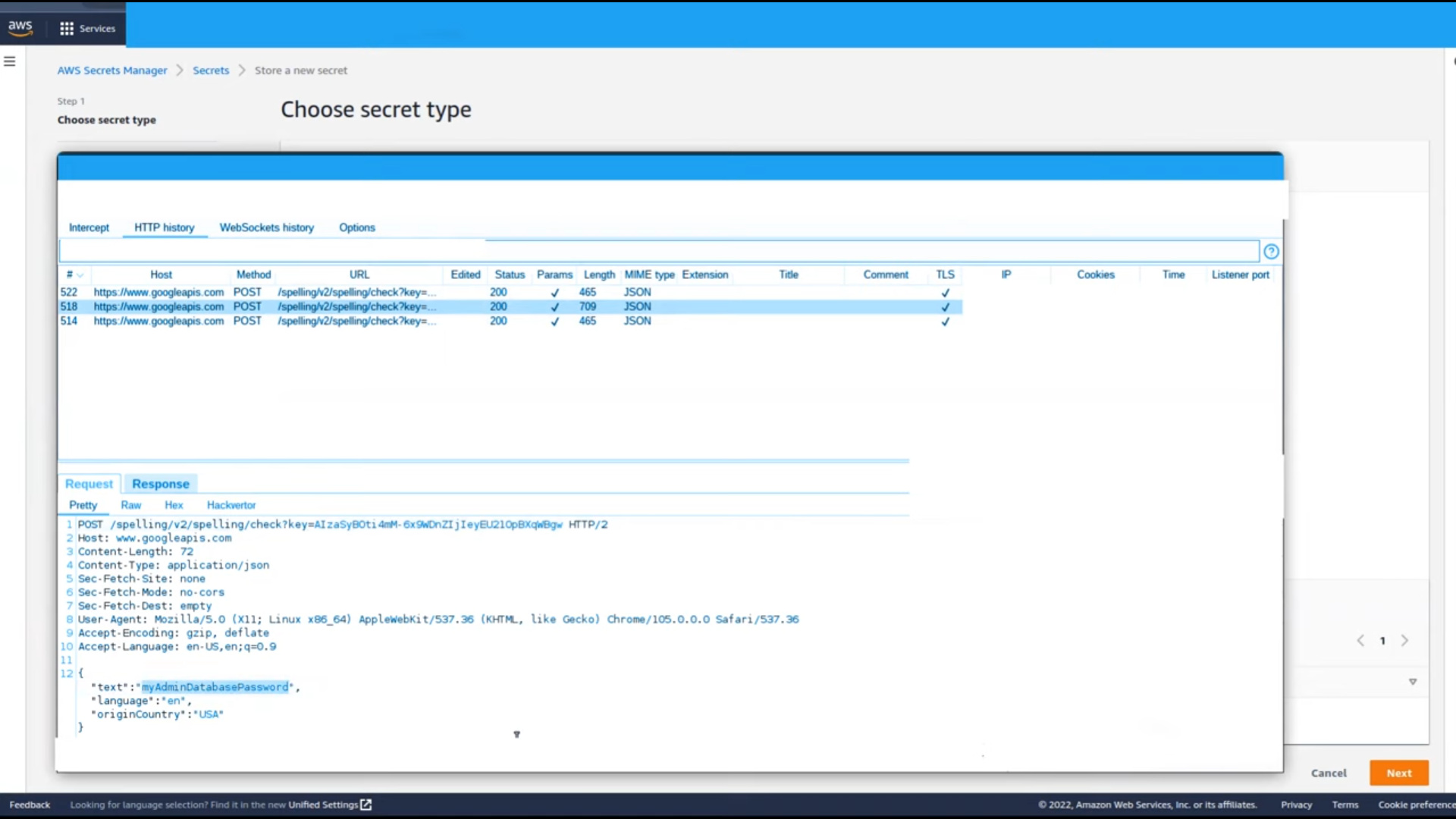Sort by the Host column header
The width and height of the screenshot is (1456, 819).
coord(161,275)
